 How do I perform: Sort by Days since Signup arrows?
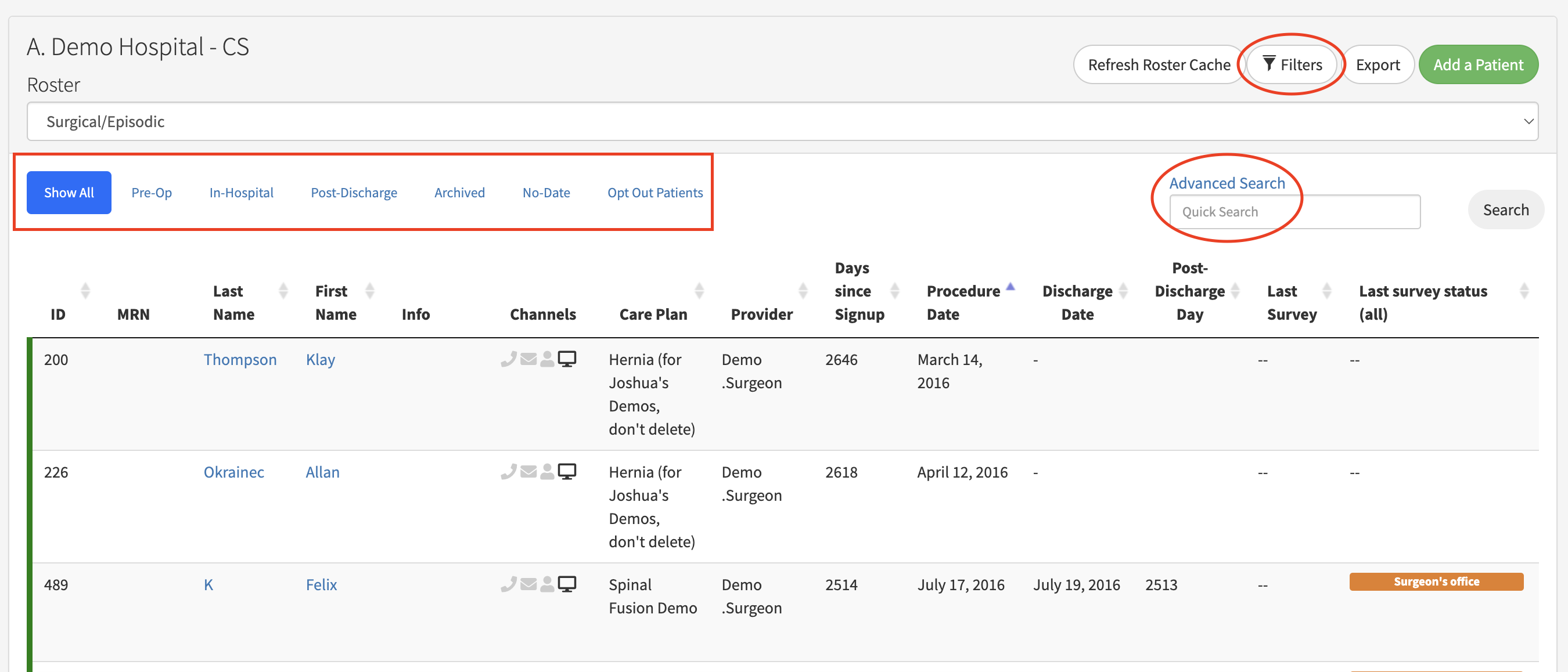point(894,291)
